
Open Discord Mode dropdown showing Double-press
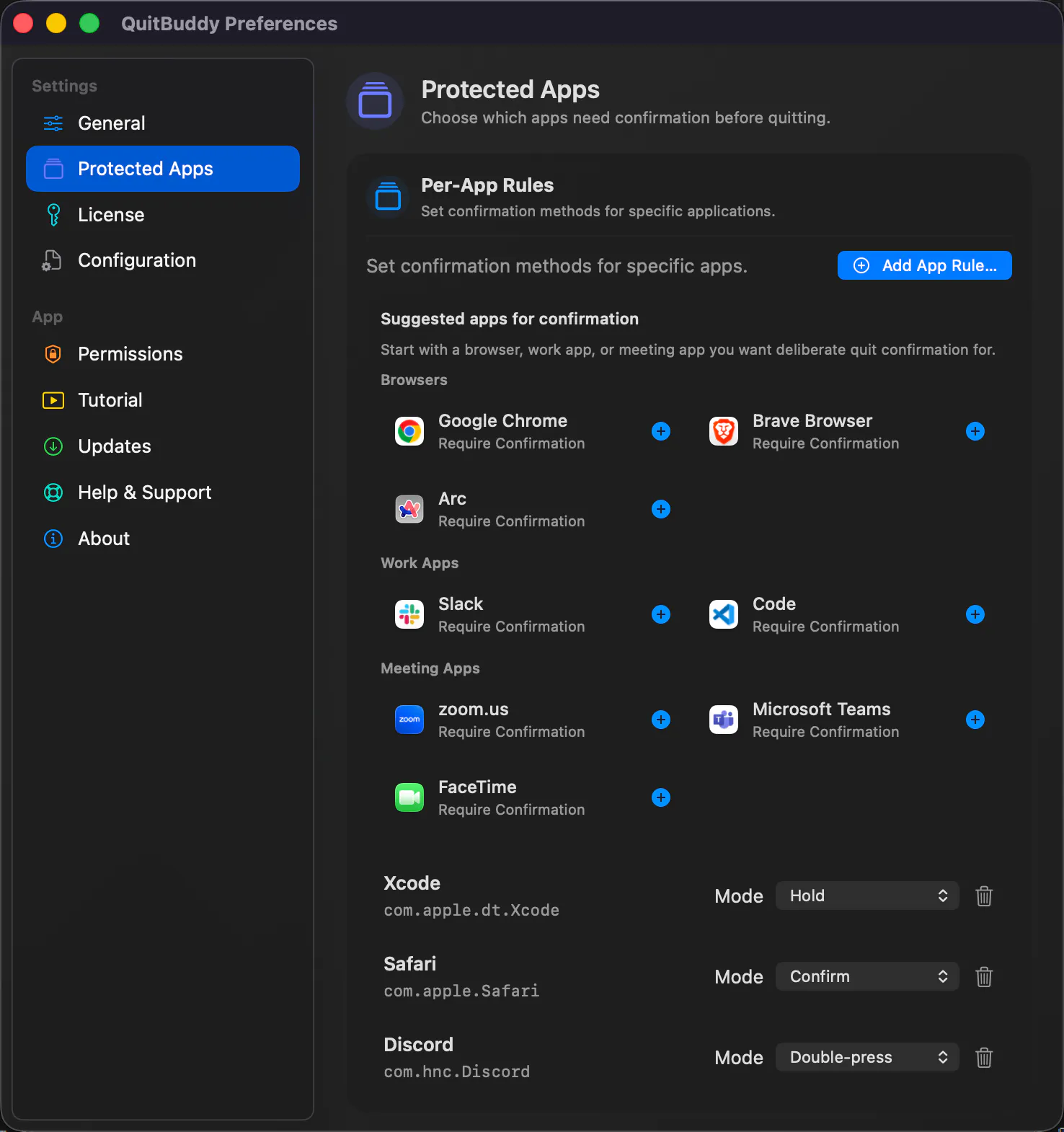pos(867,1057)
